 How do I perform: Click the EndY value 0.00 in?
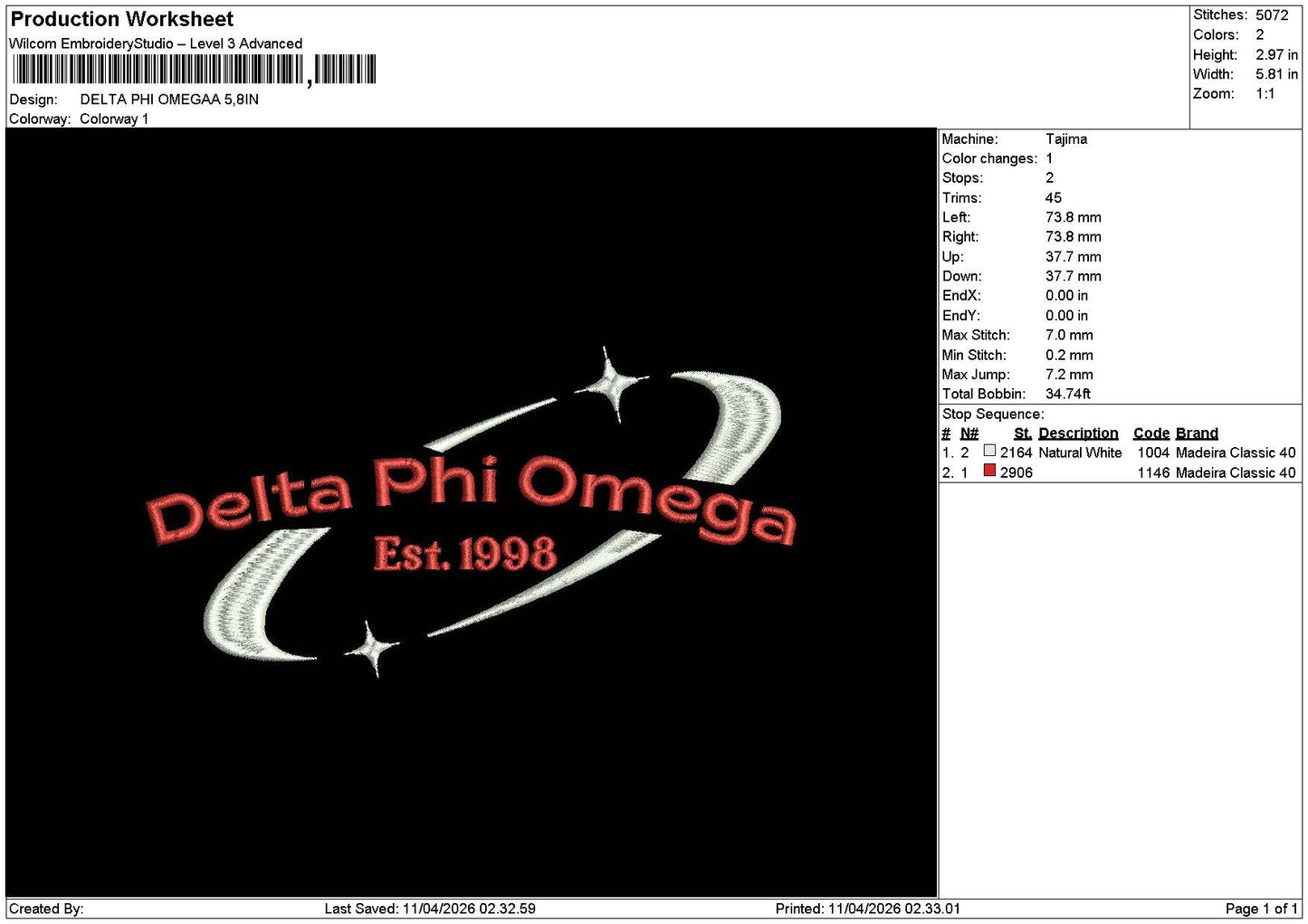(1067, 316)
